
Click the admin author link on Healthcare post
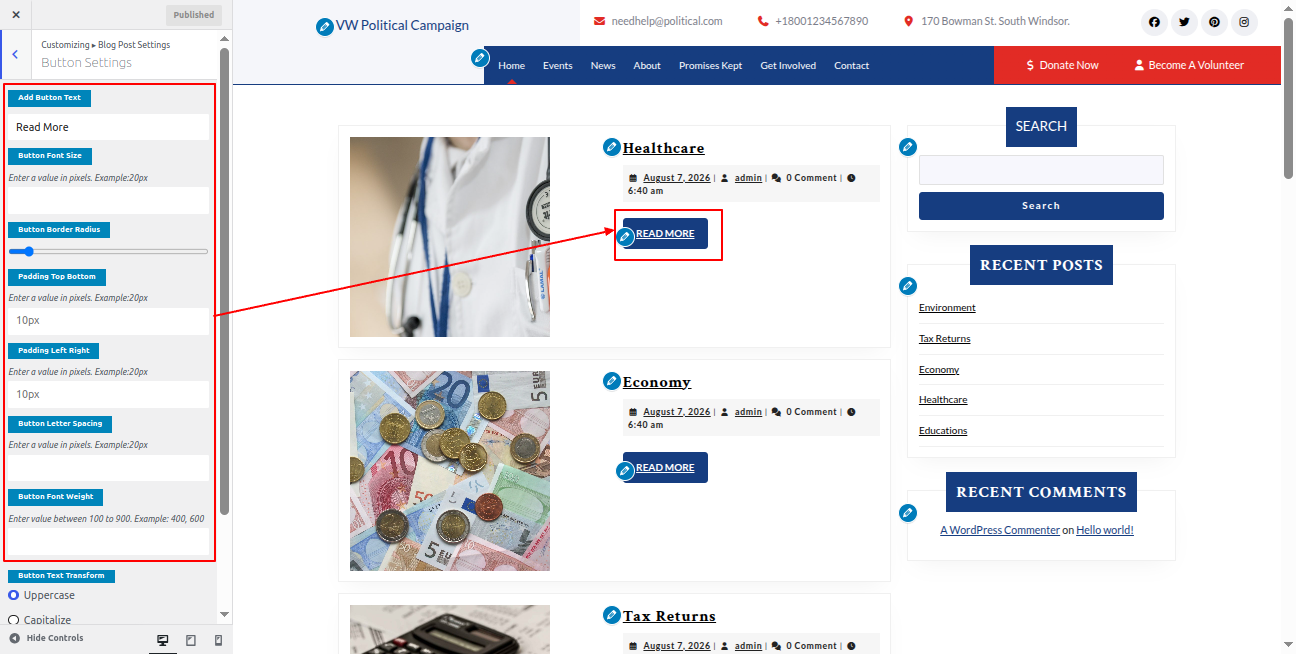point(748,178)
